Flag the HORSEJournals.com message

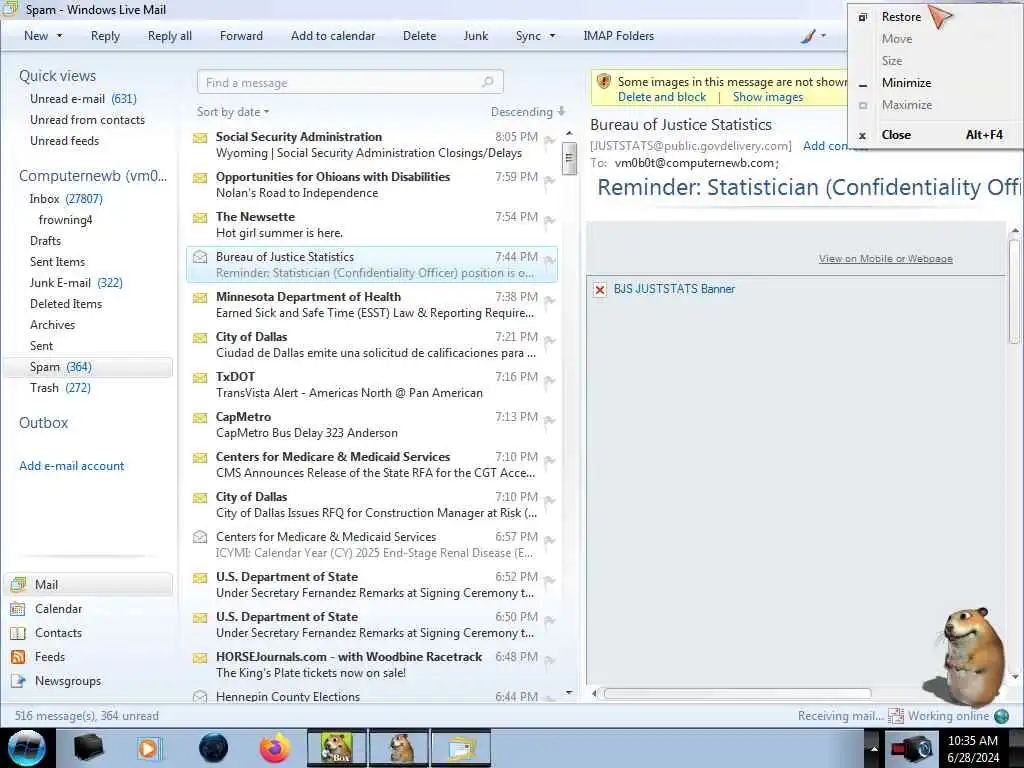tap(550, 660)
